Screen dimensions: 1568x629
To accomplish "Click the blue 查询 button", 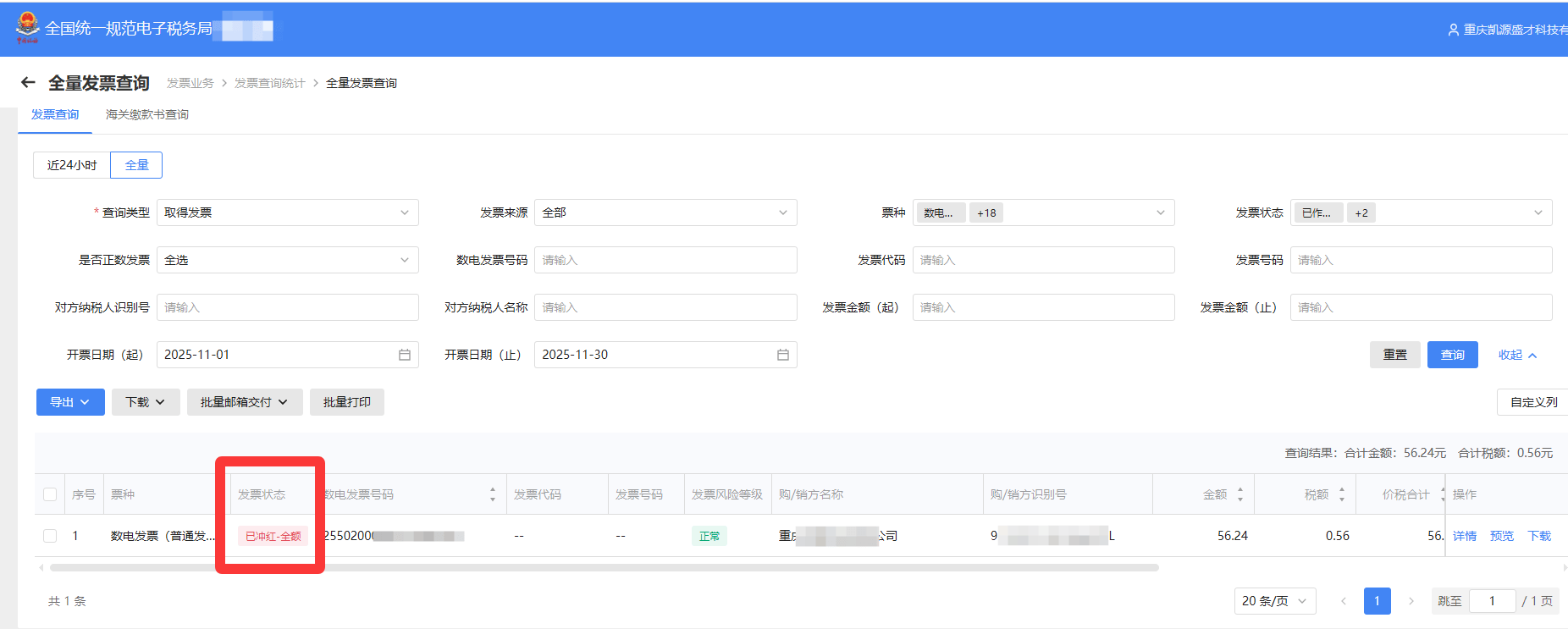I will coord(1452,355).
